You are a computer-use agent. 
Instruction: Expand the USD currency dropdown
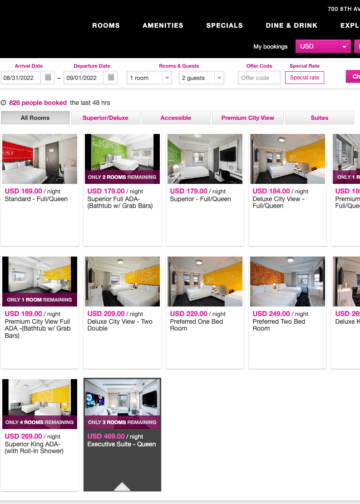coord(323,46)
